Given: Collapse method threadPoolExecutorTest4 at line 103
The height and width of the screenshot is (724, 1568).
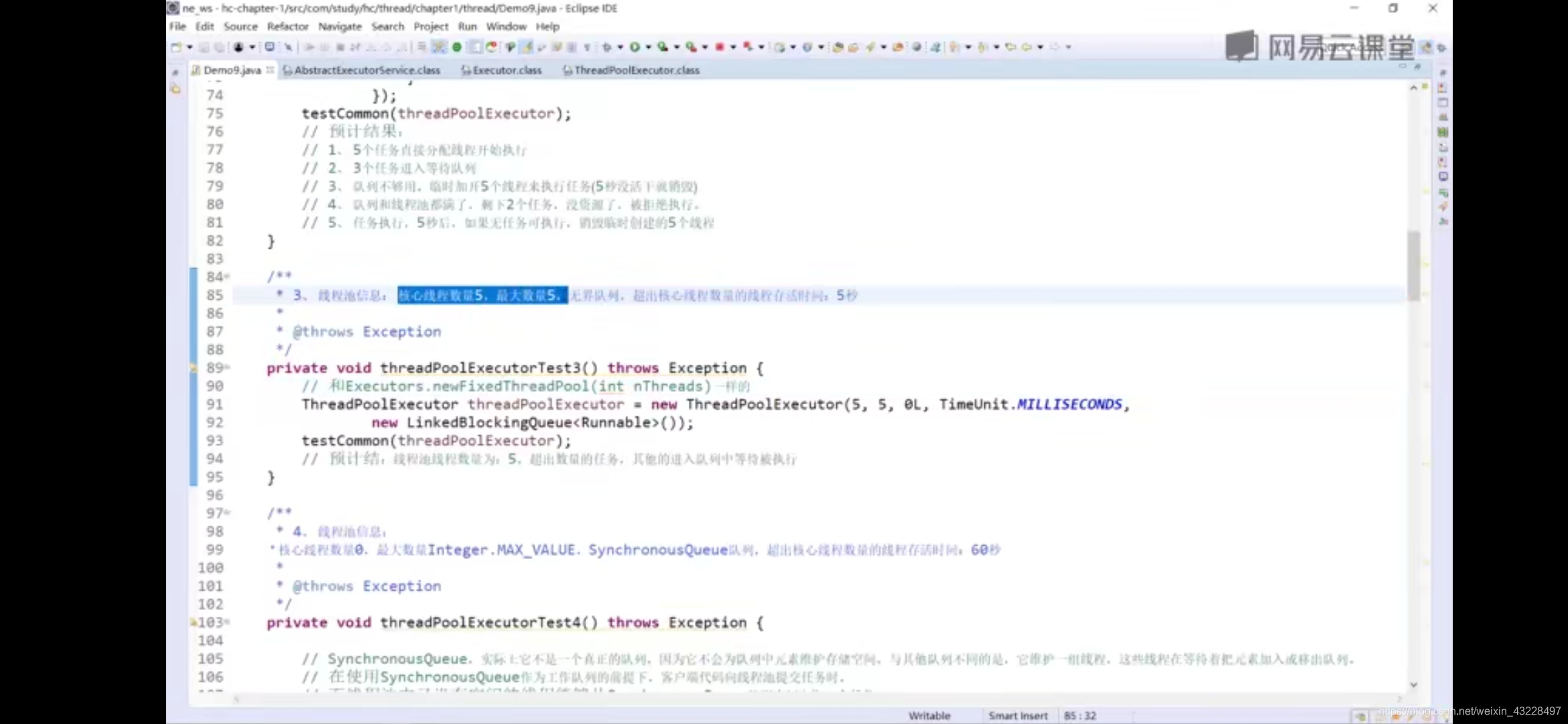Looking at the screenshot, I should 228,622.
